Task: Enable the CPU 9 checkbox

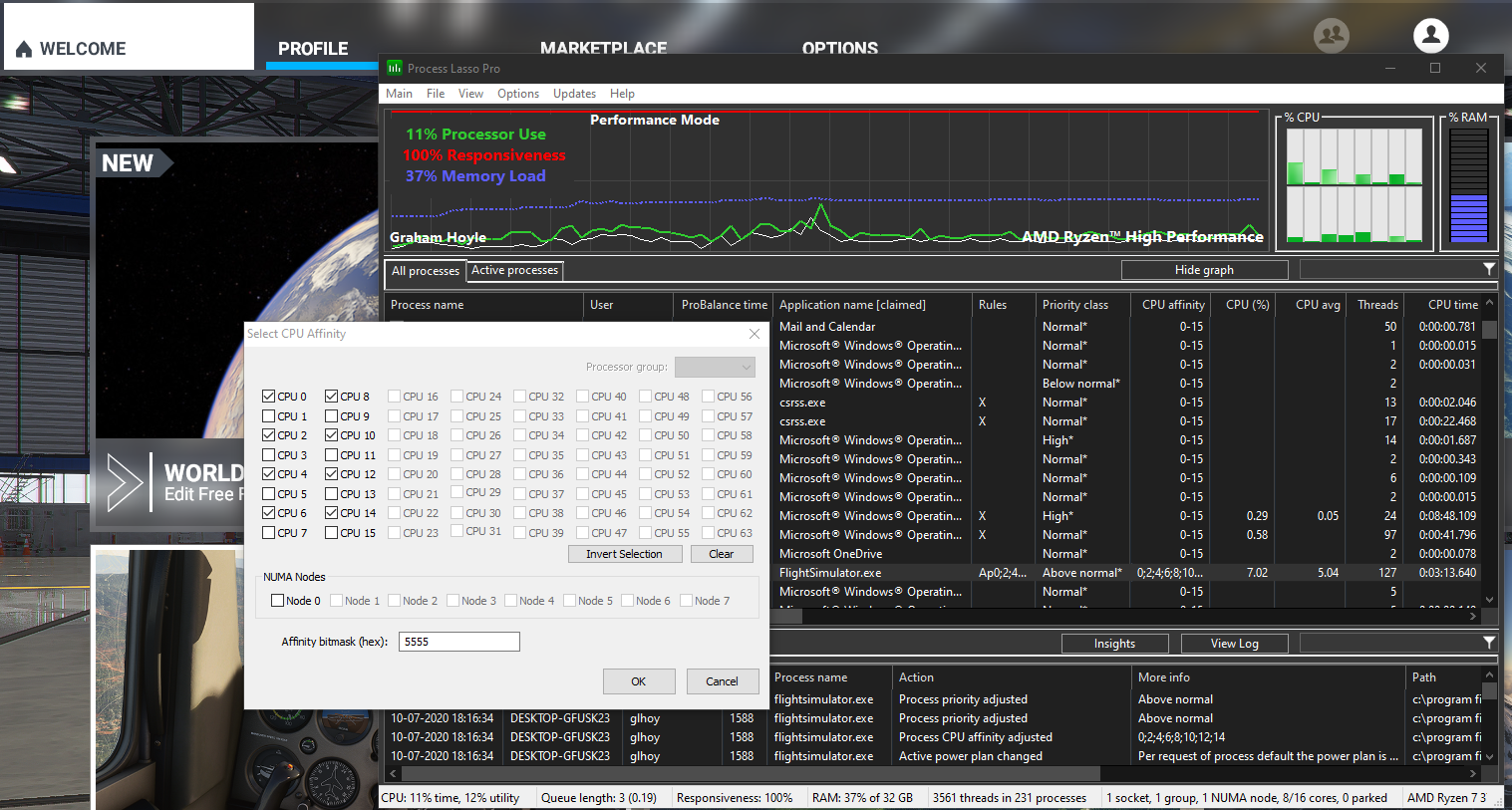Action: pyautogui.click(x=332, y=416)
